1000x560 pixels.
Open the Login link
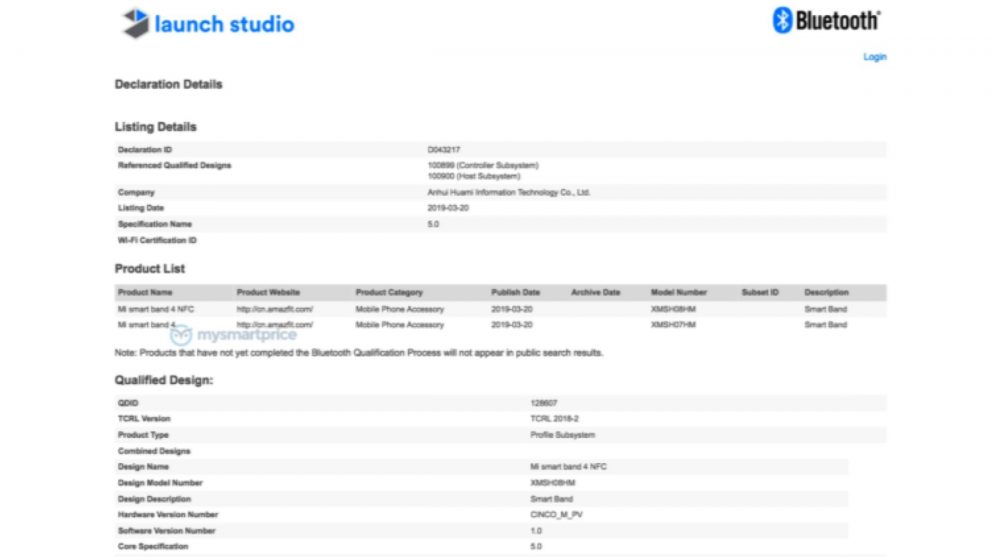coord(874,57)
